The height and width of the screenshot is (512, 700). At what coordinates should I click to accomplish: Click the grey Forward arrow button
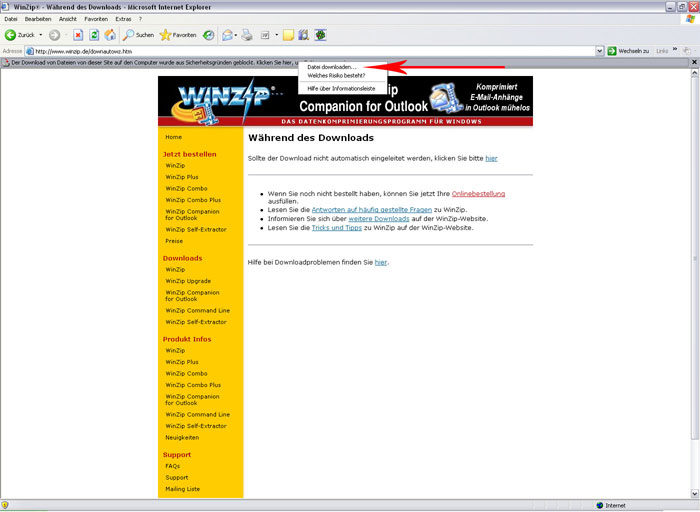(x=54, y=35)
